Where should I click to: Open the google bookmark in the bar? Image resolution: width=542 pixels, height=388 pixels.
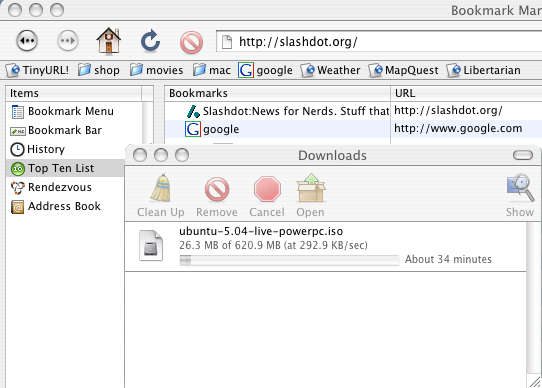pyautogui.click(x=265, y=70)
